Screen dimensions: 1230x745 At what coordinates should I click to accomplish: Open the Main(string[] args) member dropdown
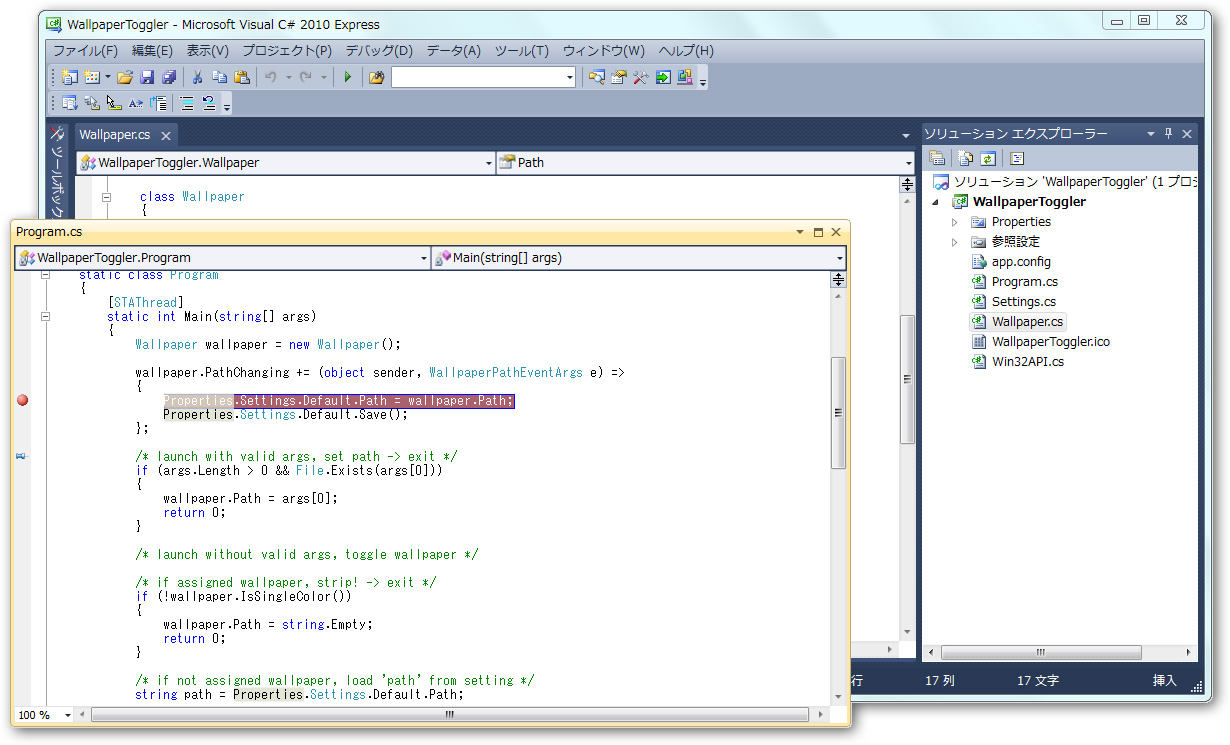(x=838, y=258)
